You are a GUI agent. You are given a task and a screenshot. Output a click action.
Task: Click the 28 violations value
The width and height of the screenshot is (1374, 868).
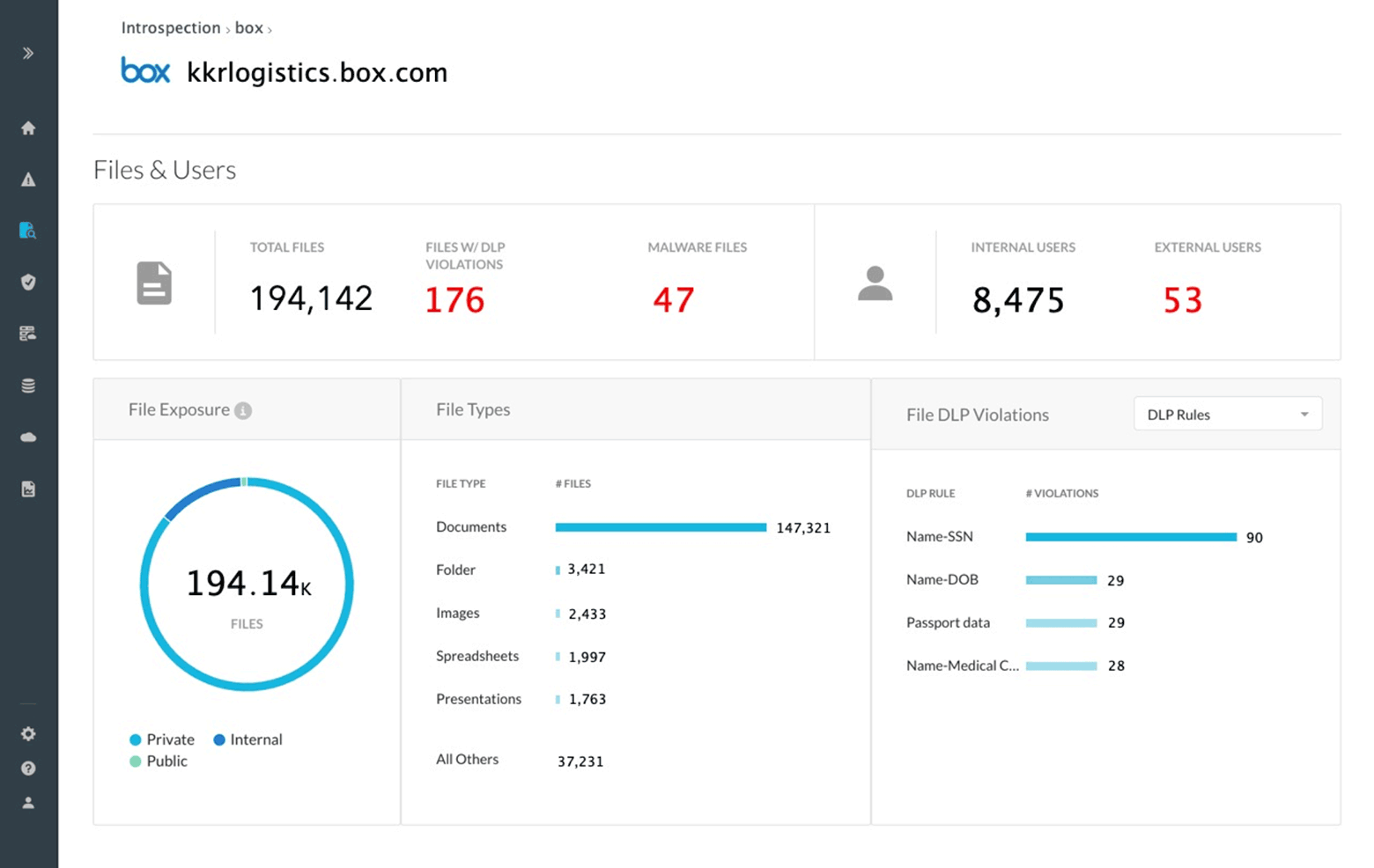pos(1116,666)
